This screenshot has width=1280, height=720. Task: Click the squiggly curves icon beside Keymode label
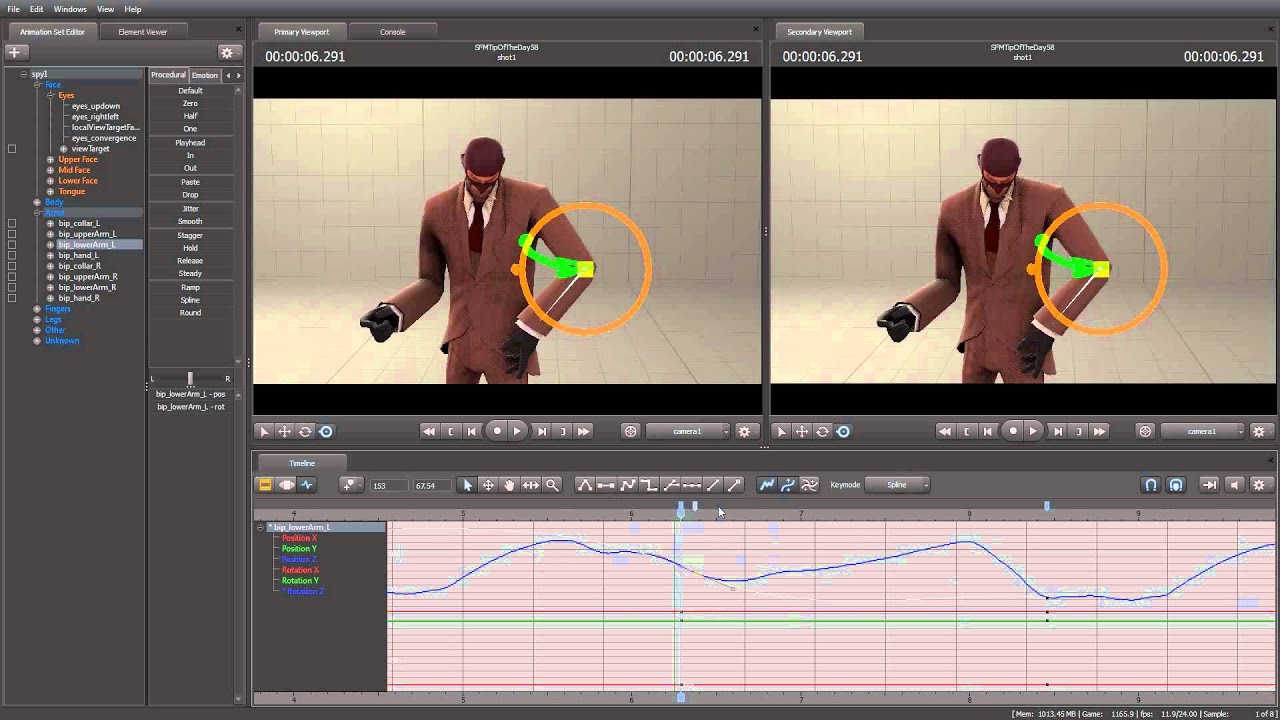point(810,485)
